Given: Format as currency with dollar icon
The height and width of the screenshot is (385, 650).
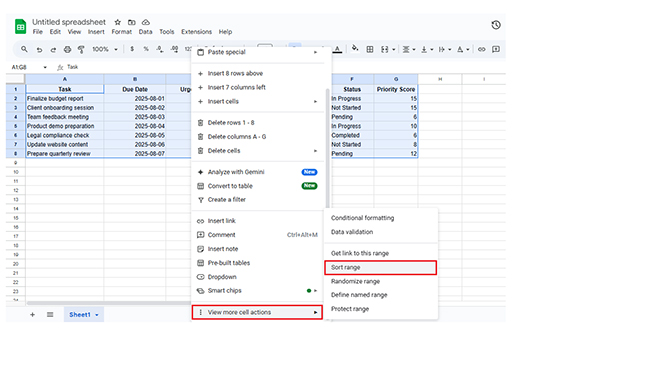Looking at the screenshot, I should point(132,49).
